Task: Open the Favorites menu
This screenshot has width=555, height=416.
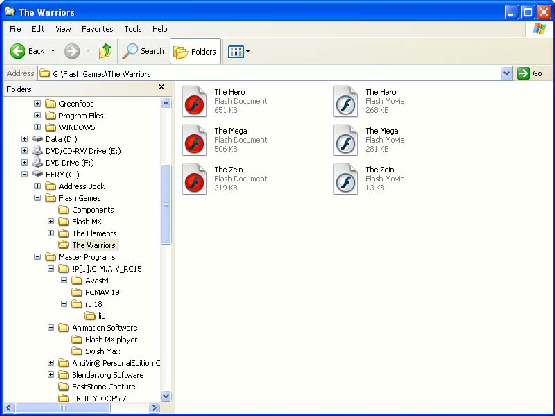Action: coord(97,29)
